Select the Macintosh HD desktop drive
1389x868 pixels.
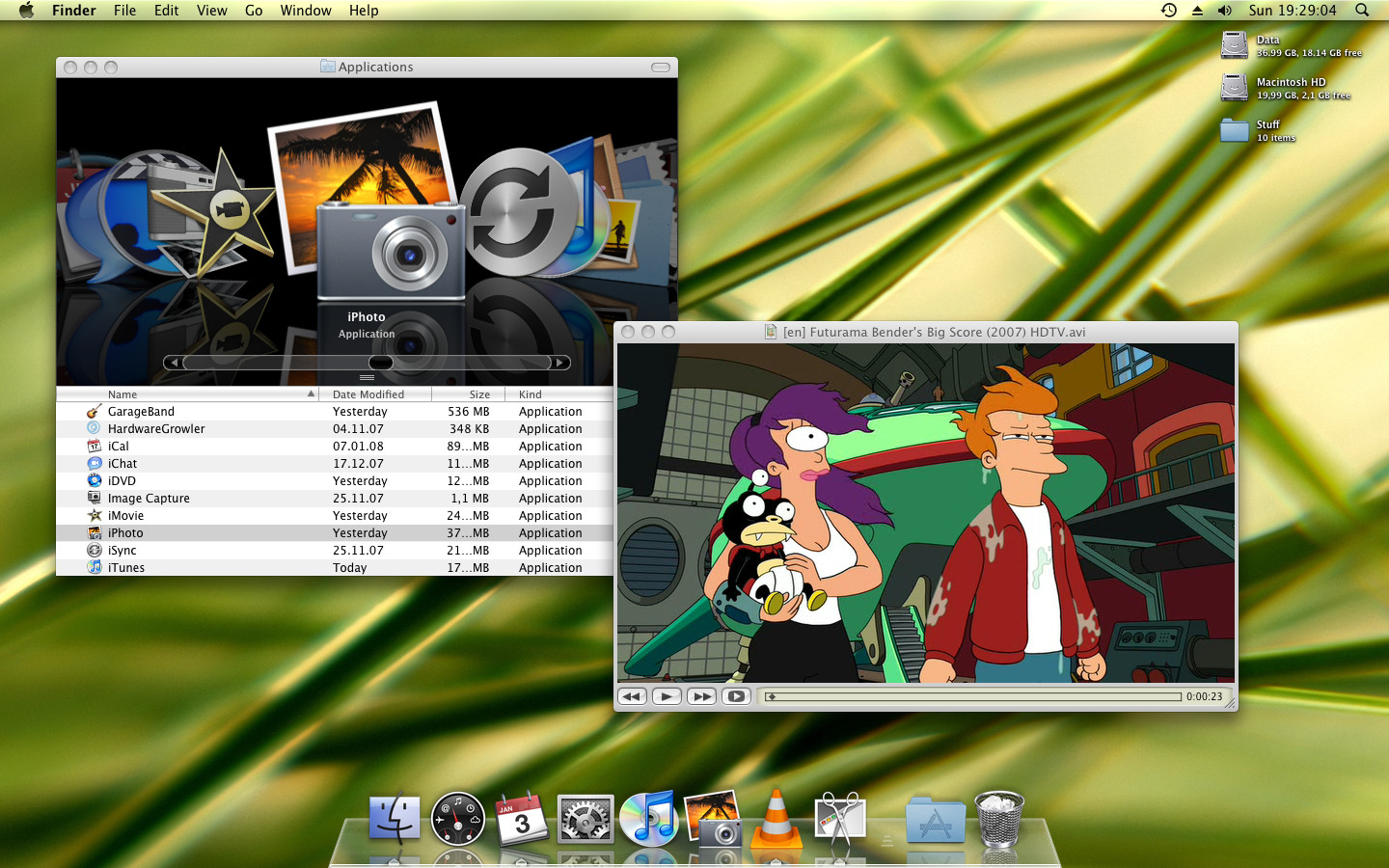1235,88
